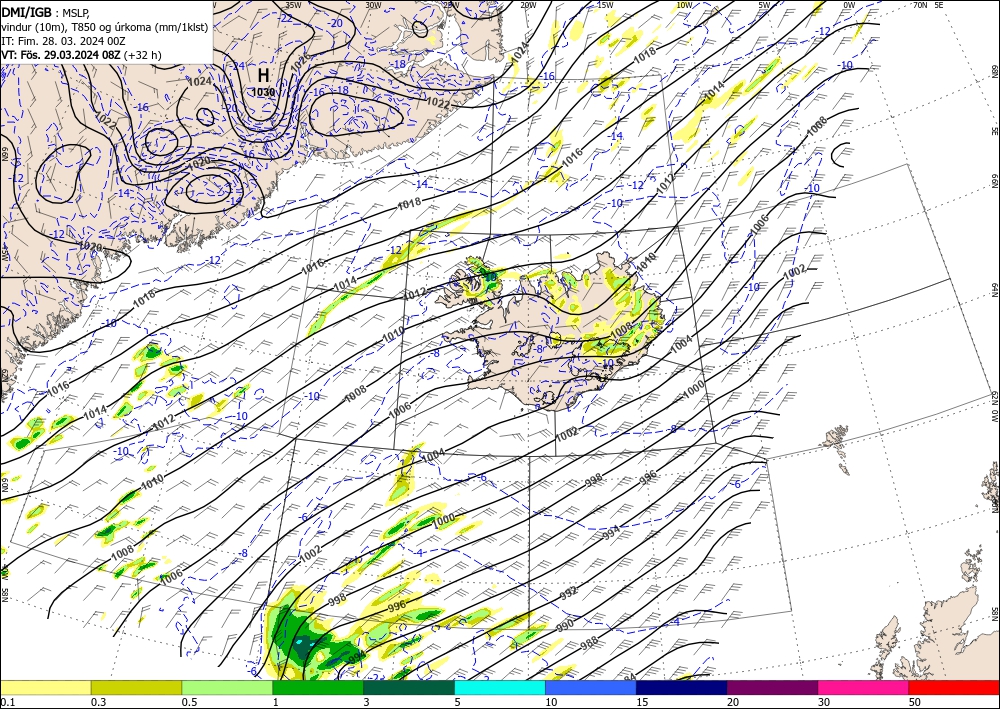The width and height of the screenshot is (1000, 709).
Task: Click the '-22' temperature contour label
Action: [x=285, y=18]
